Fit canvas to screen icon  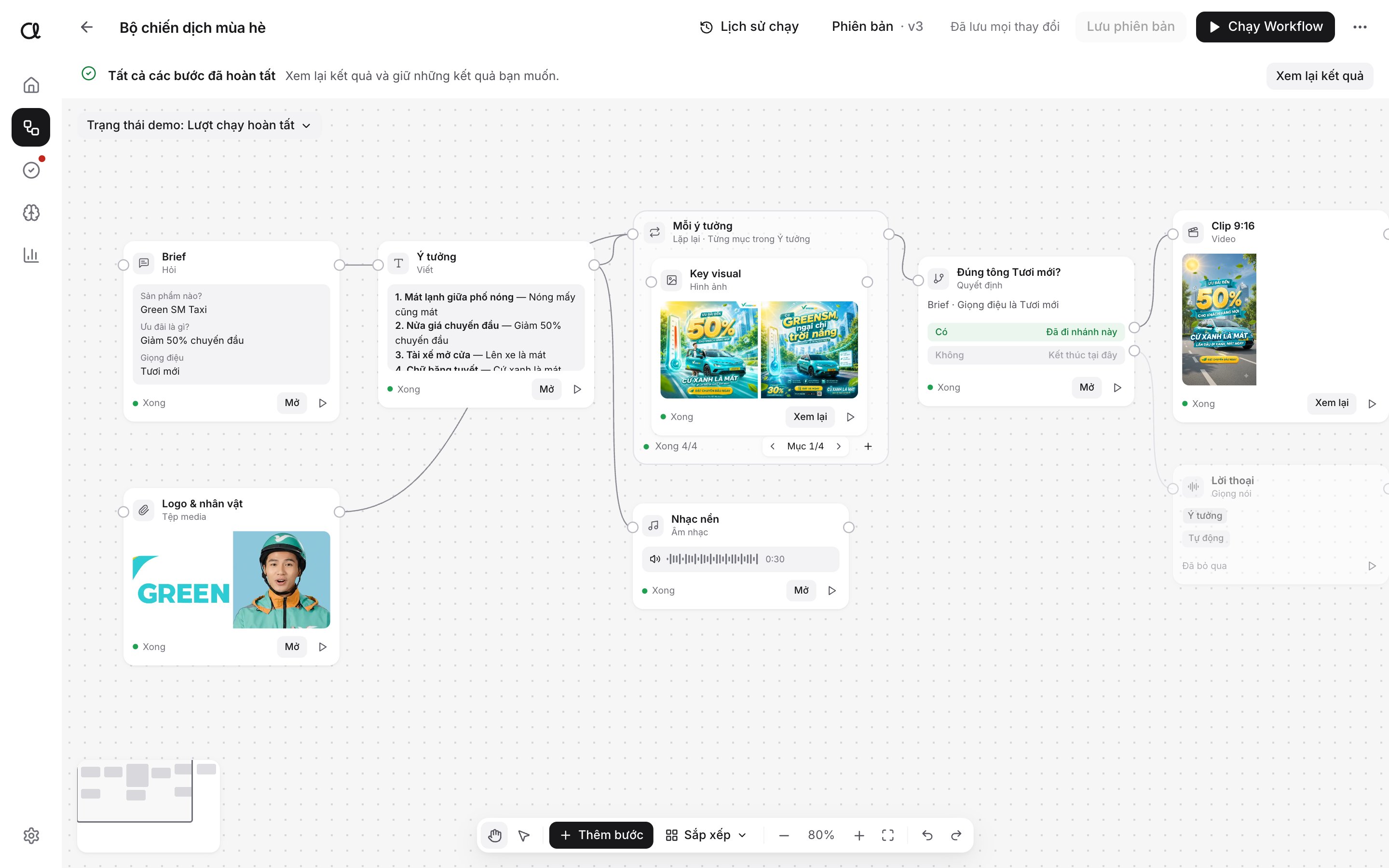(888, 835)
